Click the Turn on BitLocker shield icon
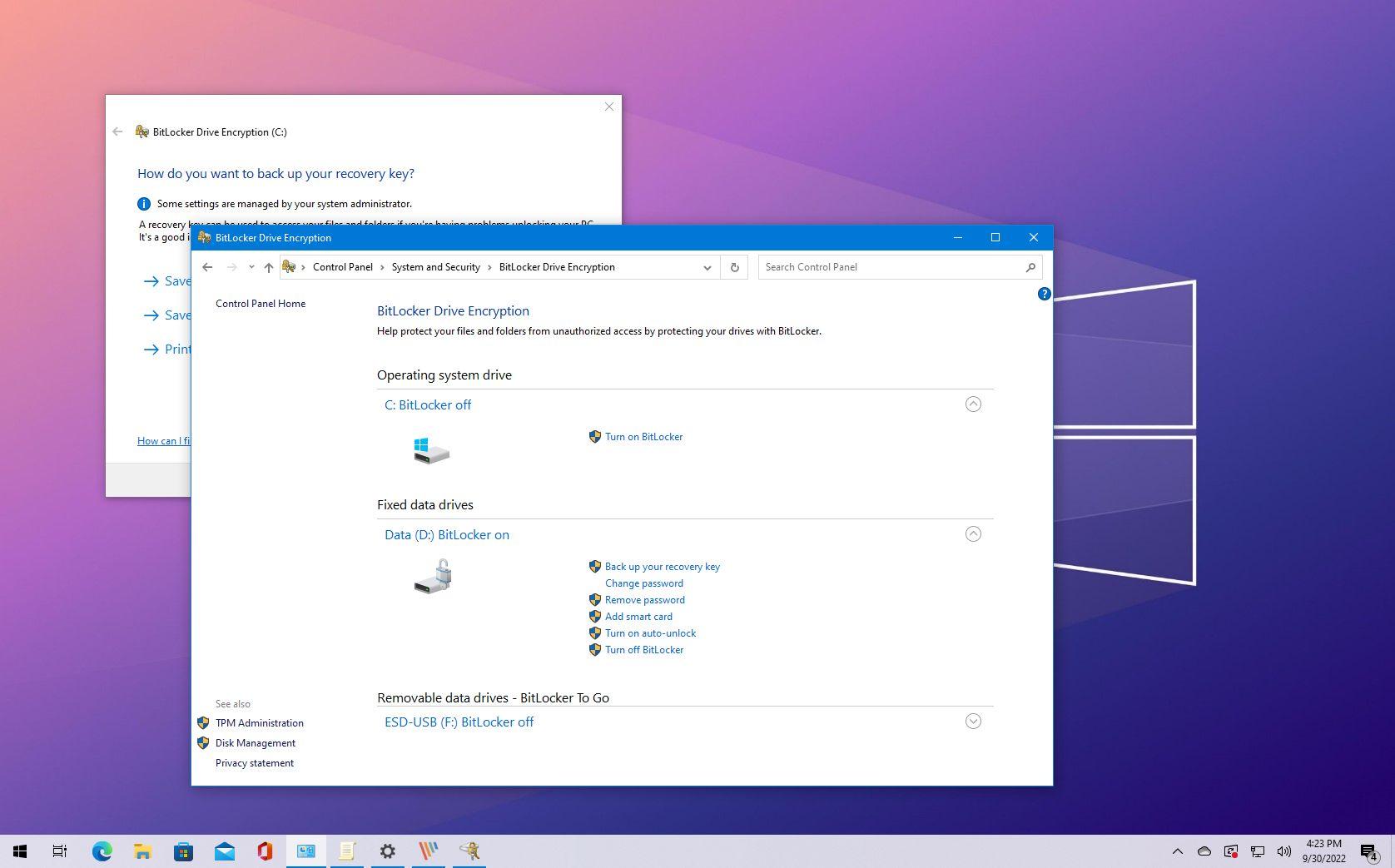The width and height of the screenshot is (1395, 868). (595, 437)
